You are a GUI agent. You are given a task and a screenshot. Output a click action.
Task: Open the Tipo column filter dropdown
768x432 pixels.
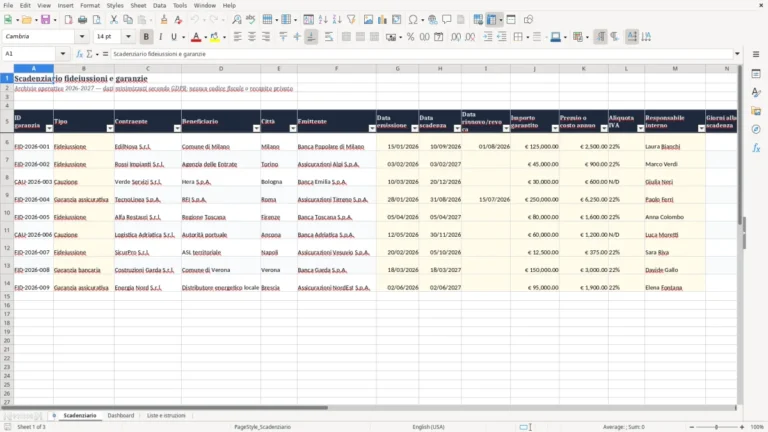point(110,128)
